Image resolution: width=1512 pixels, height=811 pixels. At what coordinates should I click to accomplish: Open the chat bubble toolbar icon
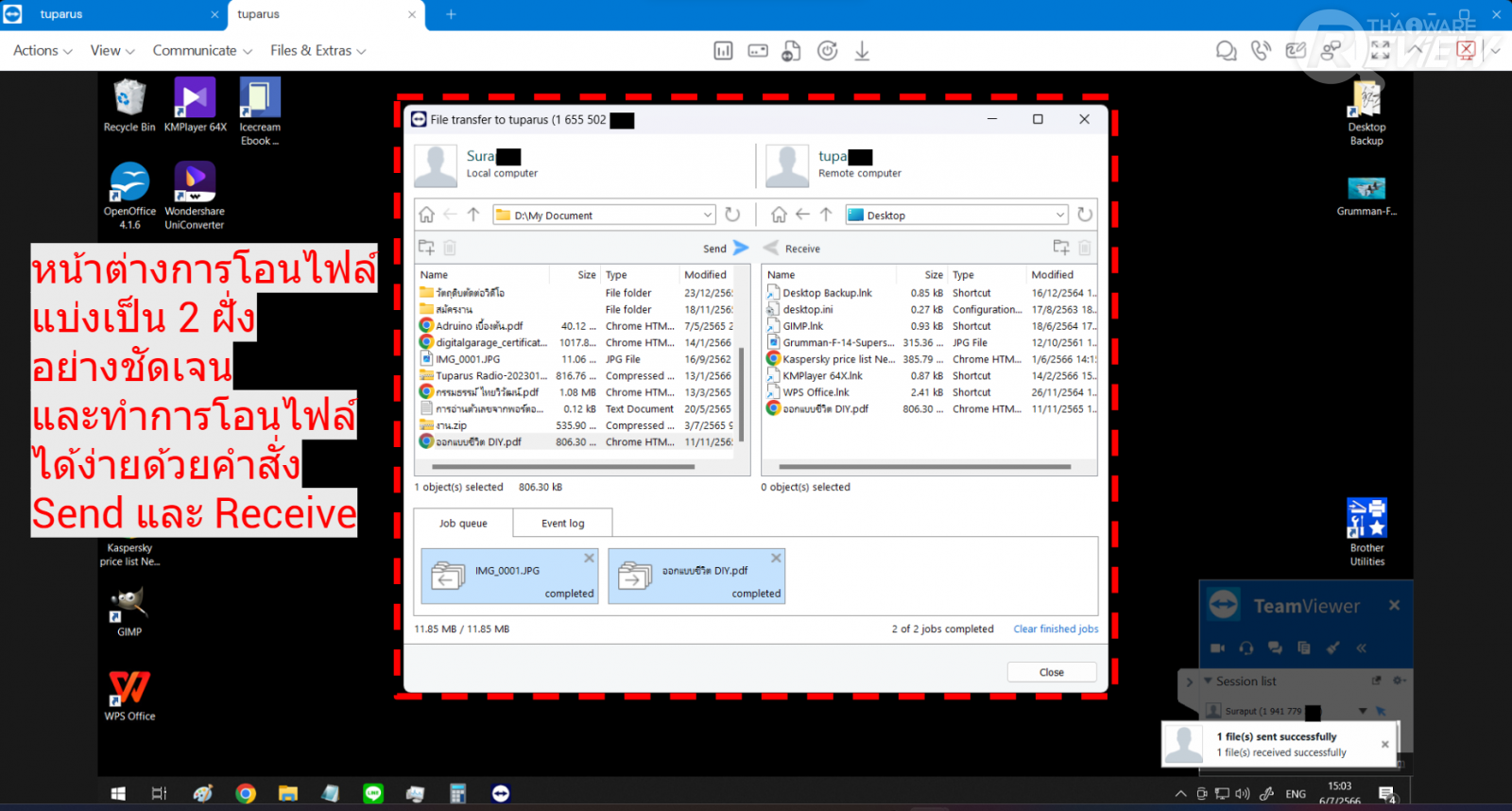(1226, 51)
